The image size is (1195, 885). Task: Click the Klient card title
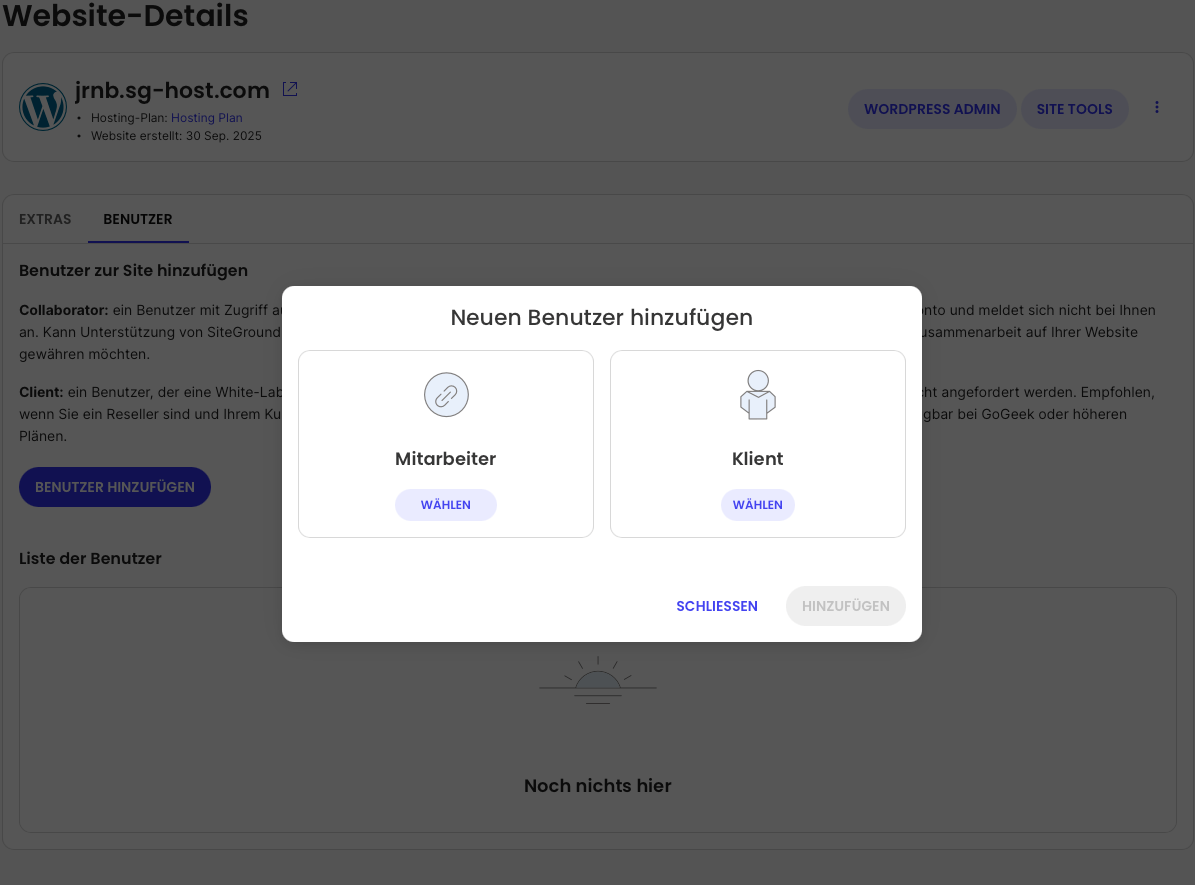(x=758, y=459)
